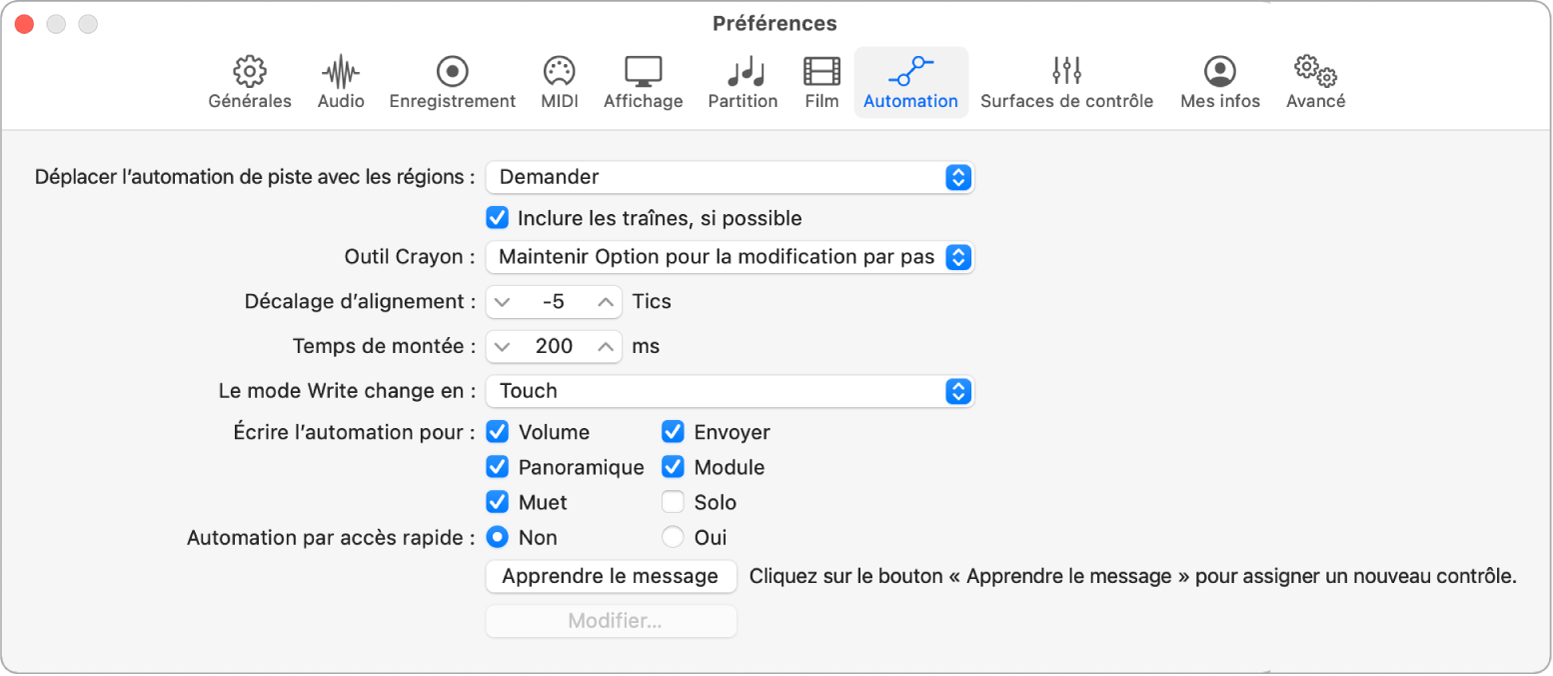Open the Générales preferences icon
The height and width of the screenshot is (676, 1553).
248,80
